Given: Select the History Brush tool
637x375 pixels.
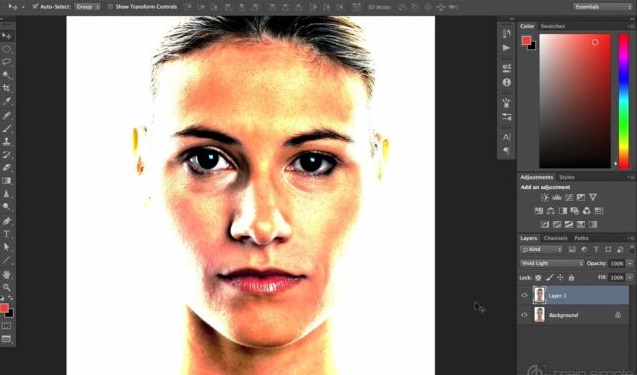Looking at the screenshot, I should tap(6, 155).
